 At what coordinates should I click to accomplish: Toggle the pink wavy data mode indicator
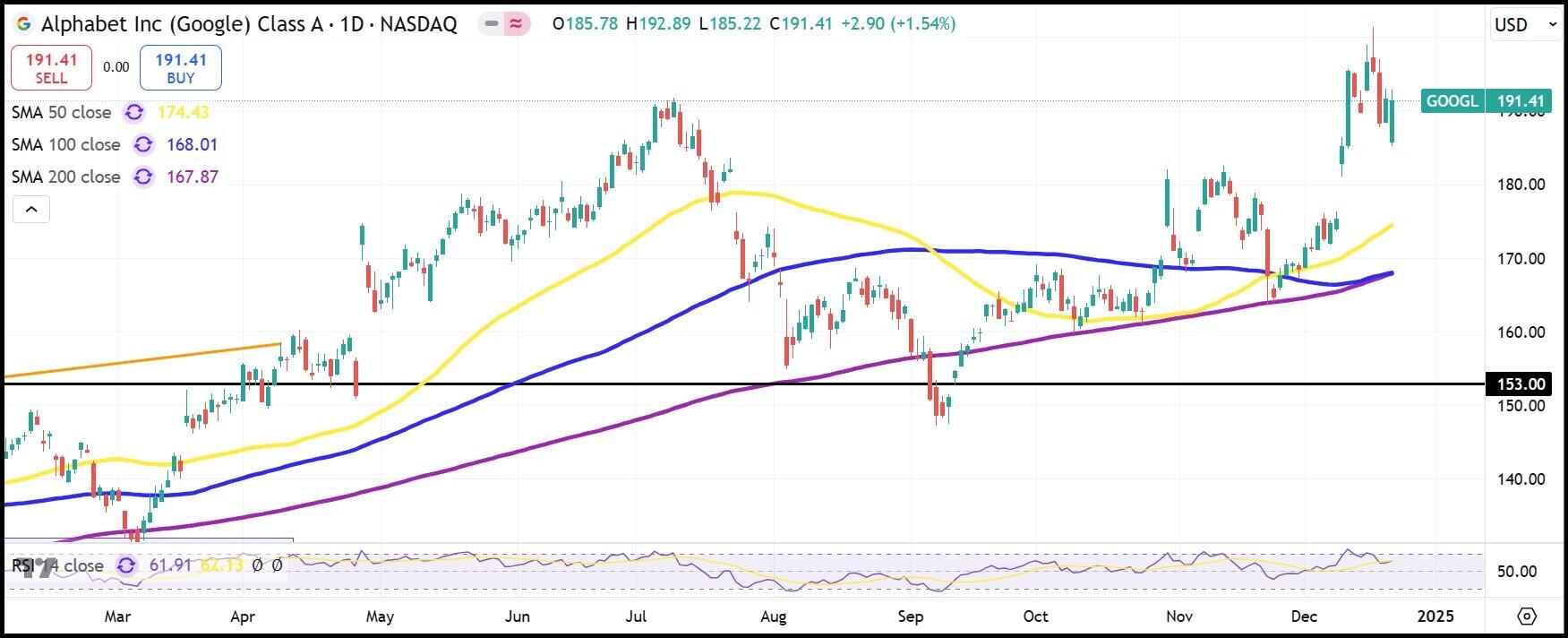516,24
